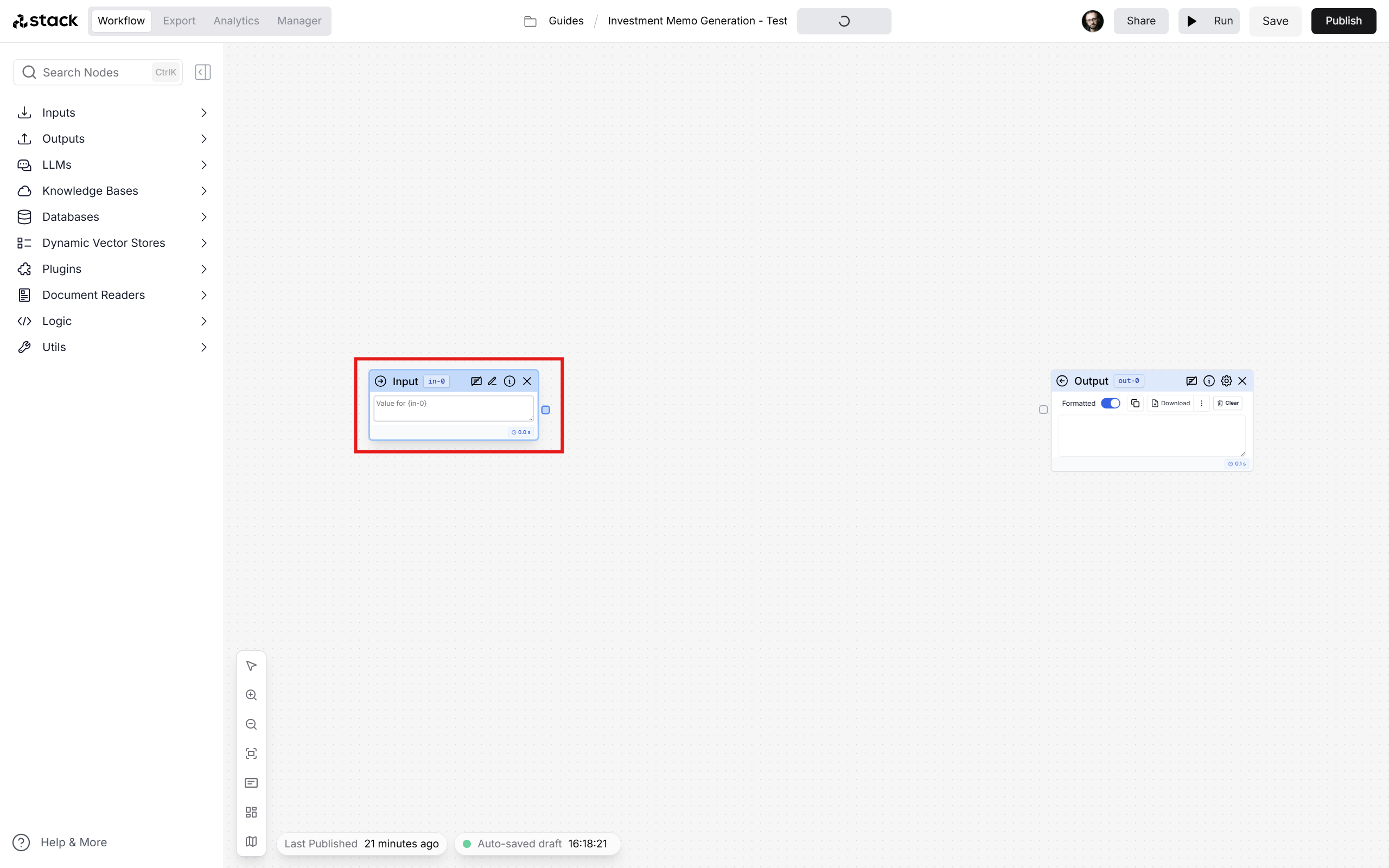This screenshot has width=1389, height=868.
Task: Click the Input node info icon
Action: coord(510,381)
